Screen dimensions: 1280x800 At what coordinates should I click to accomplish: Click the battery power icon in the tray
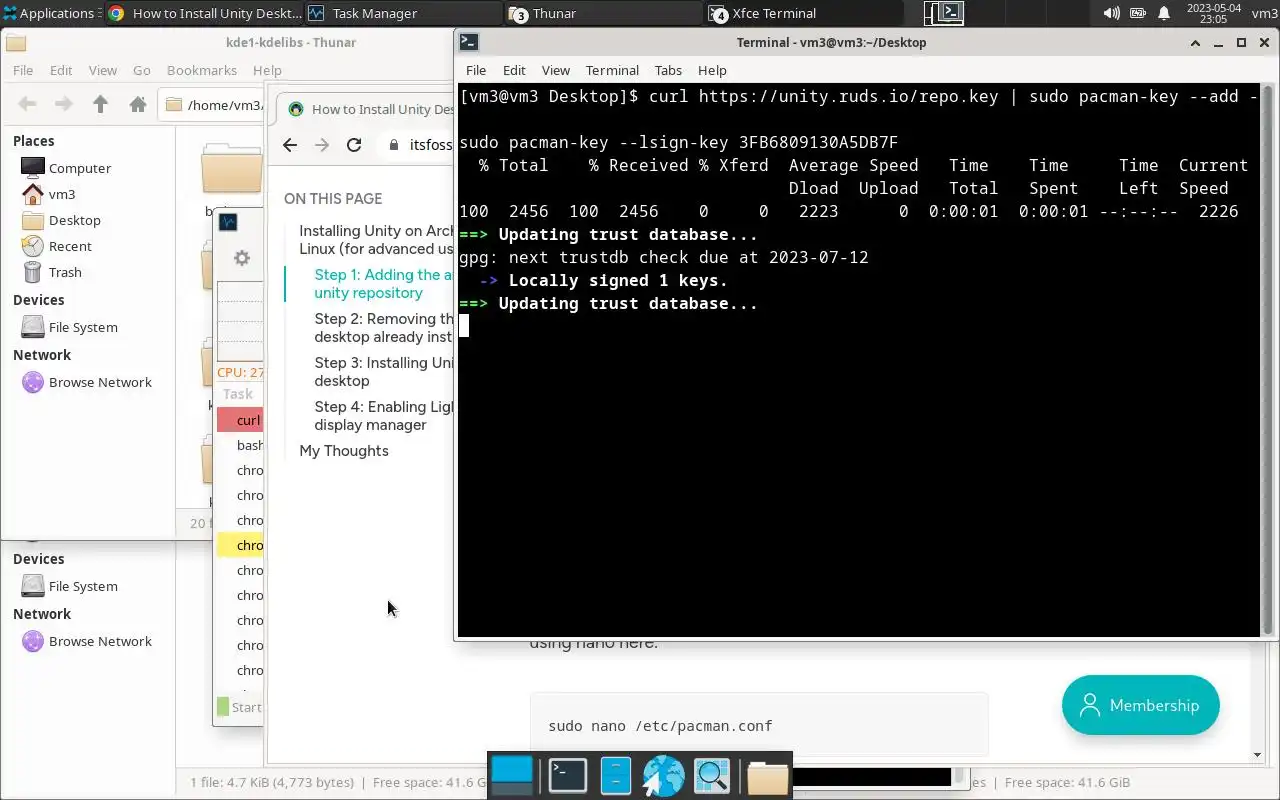[x=1138, y=13]
